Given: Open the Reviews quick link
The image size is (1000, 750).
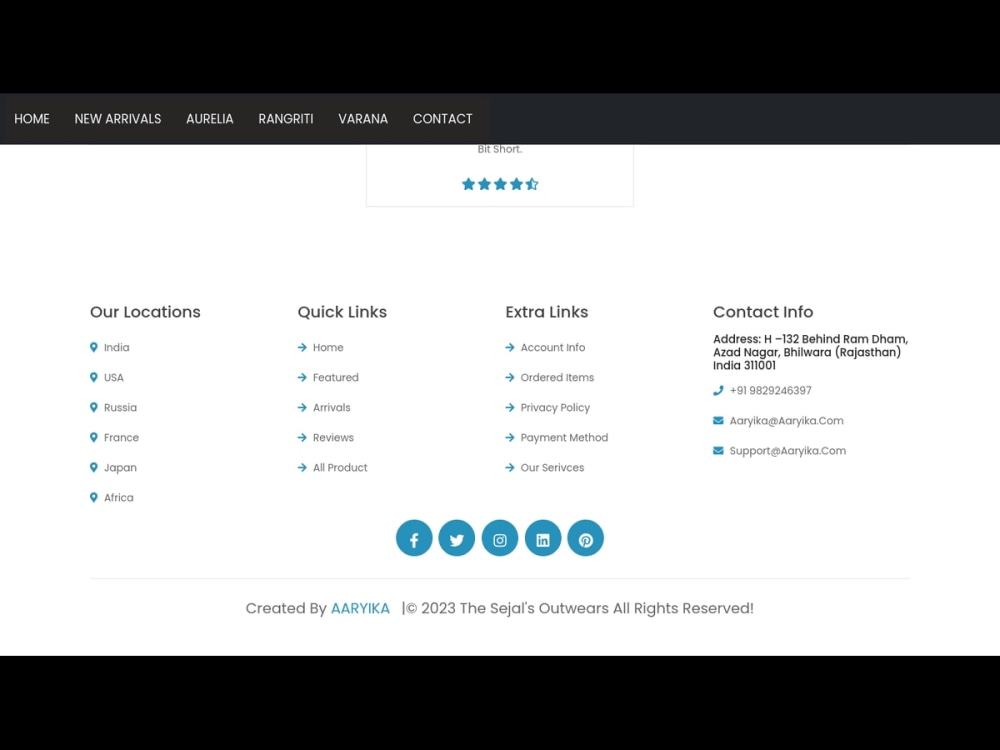Looking at the screenshot, I should (334, 438).
